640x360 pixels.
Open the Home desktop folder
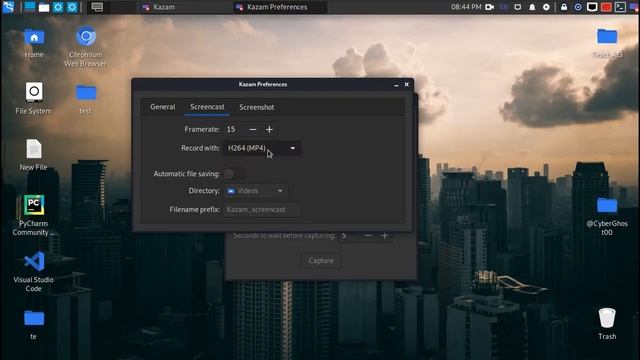click(x=34, y=43)
